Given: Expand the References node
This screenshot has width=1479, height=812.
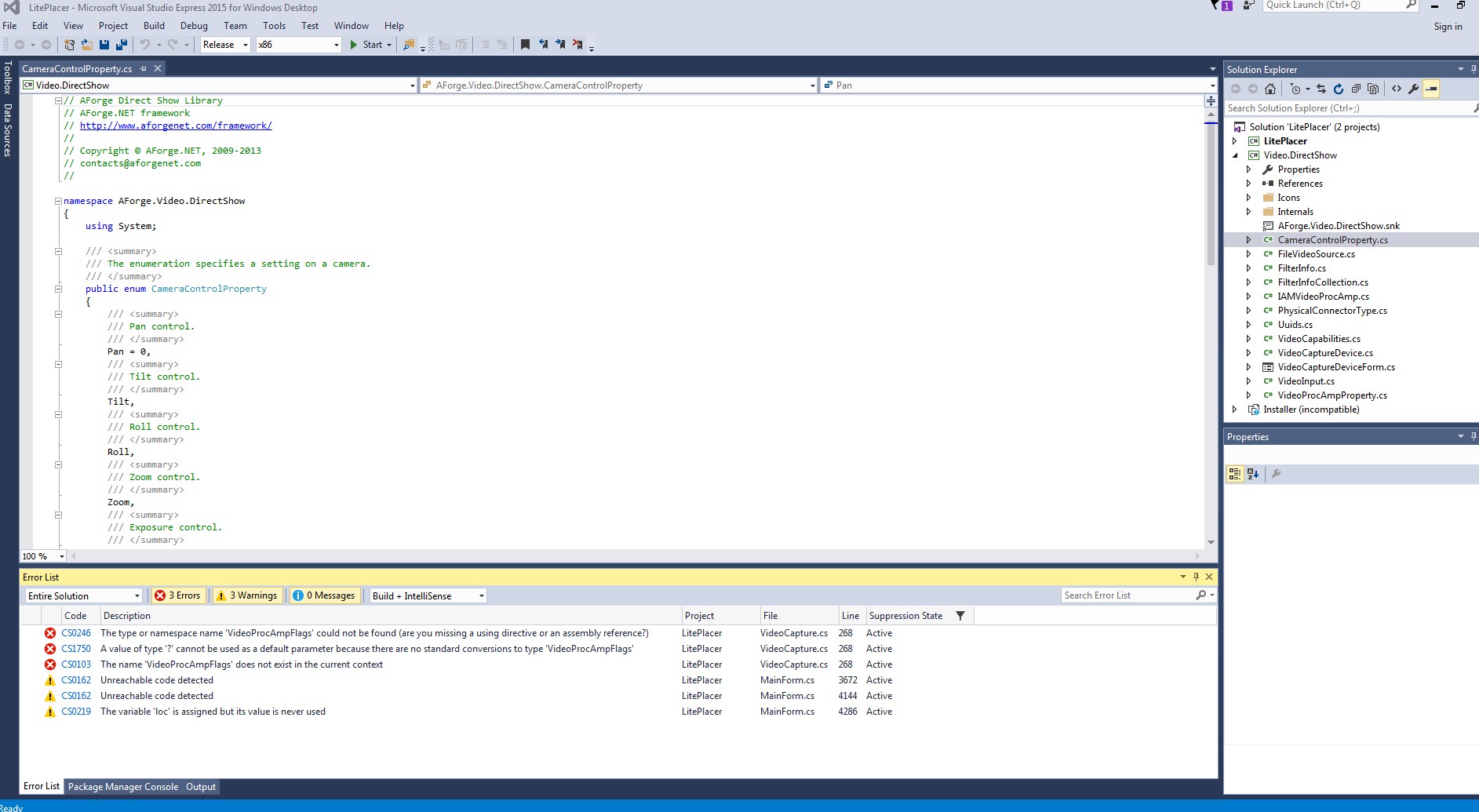Looking at the screenshot, I should pos(1249,184).
